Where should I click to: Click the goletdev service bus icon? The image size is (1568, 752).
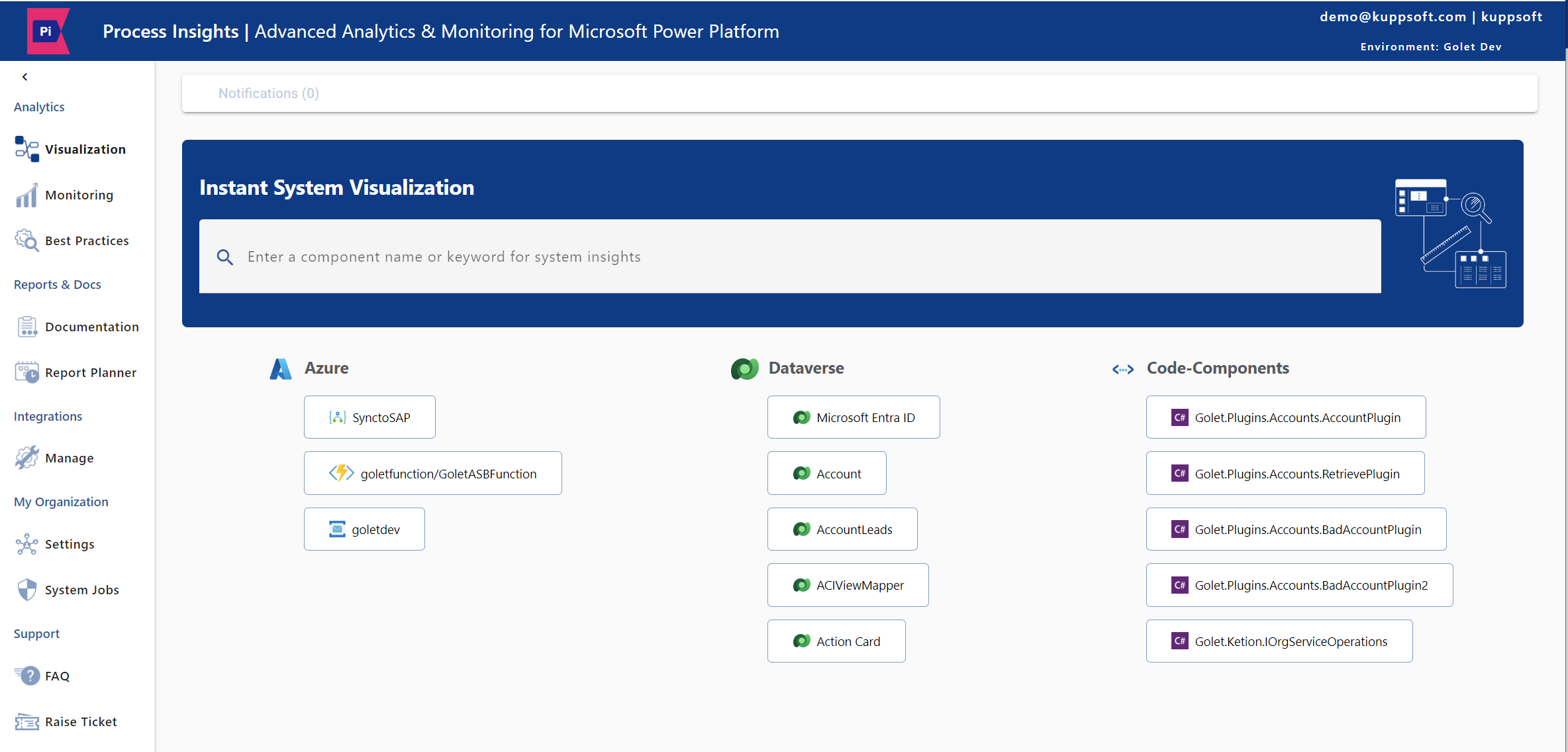[338, 529]
